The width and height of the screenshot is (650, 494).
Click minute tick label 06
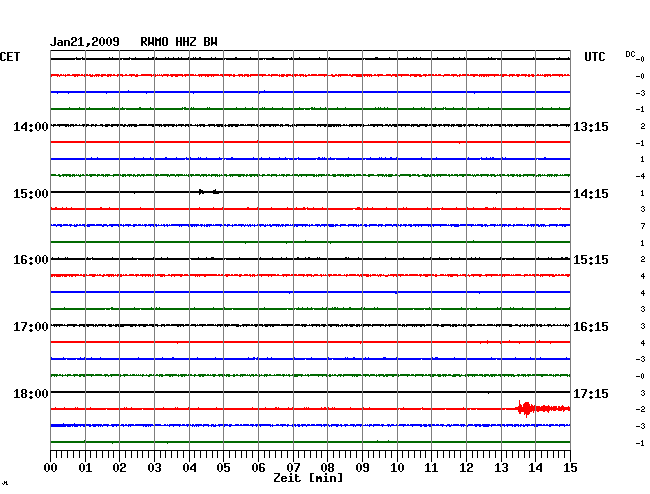(258, 468)
